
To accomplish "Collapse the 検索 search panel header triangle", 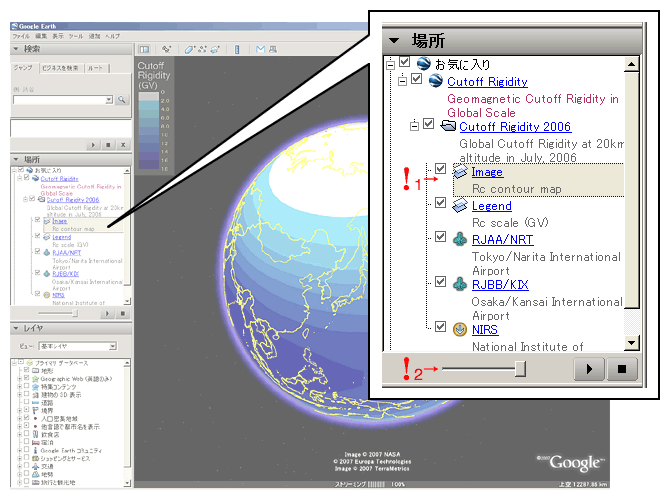I will 16,49.
